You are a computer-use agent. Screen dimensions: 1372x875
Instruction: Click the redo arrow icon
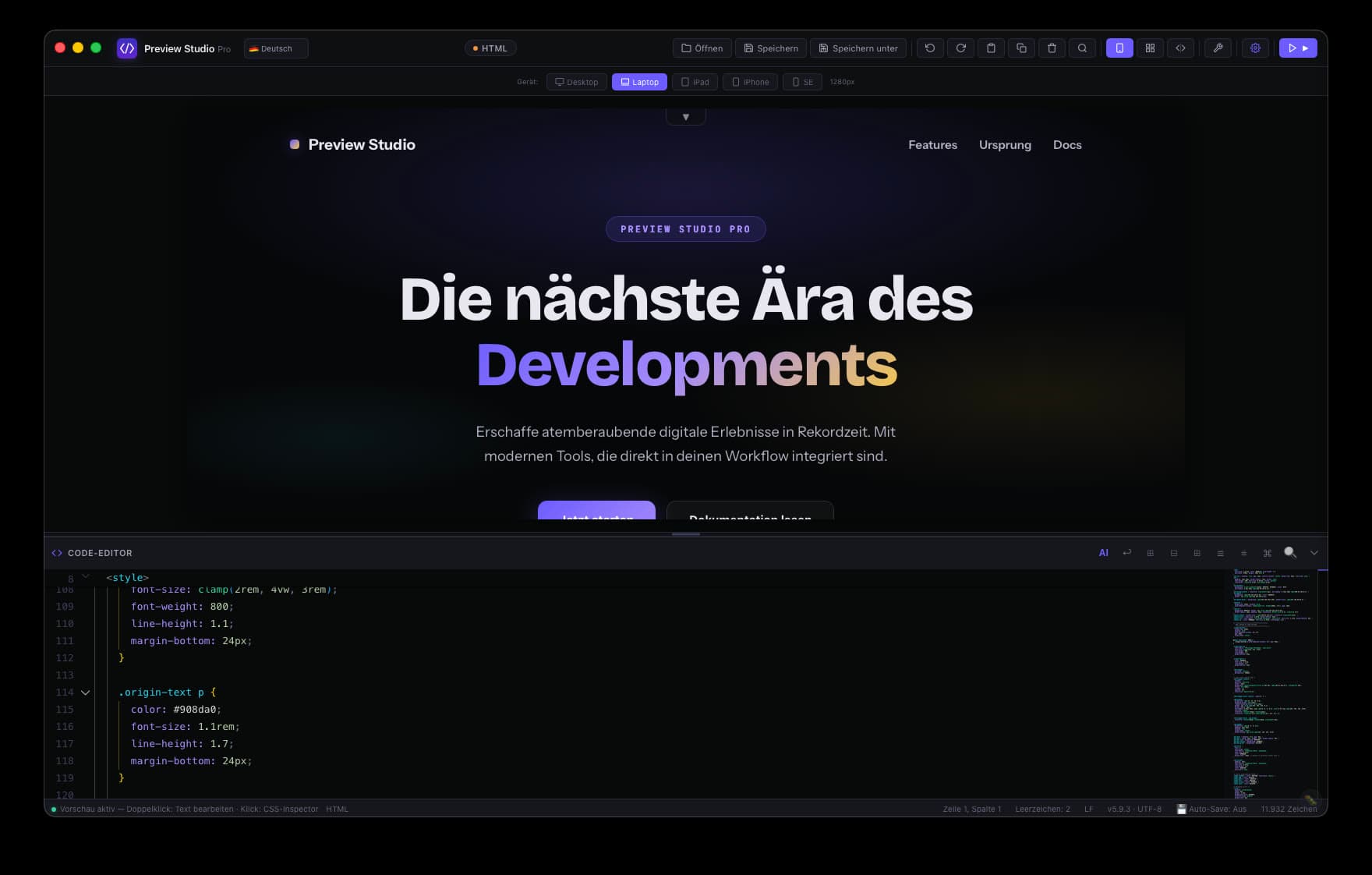coord(960,48)
